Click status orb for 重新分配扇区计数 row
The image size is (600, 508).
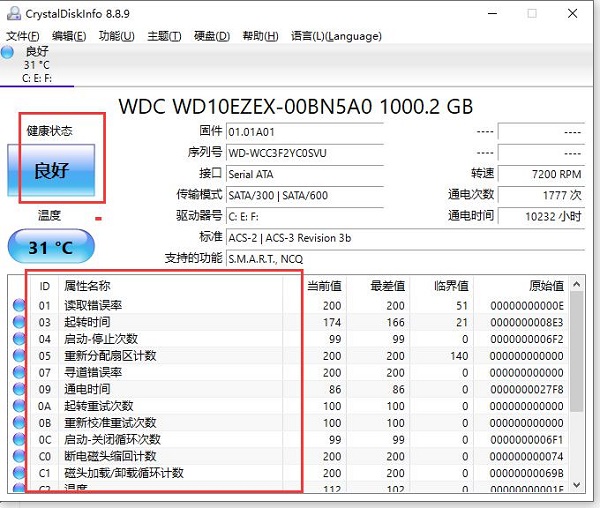[18, 356]
